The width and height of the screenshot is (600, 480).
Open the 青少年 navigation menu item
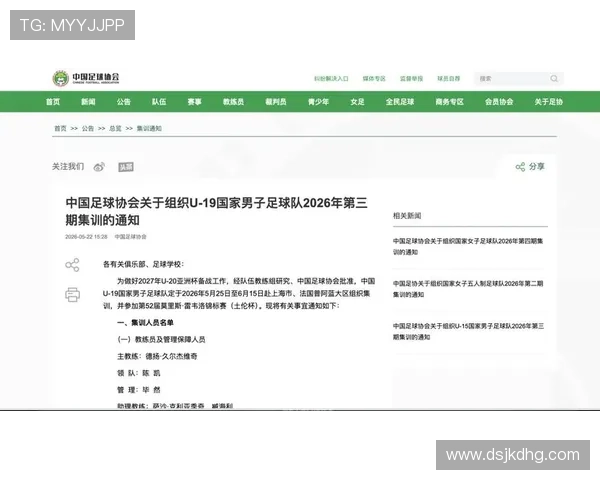coord(318,102)
